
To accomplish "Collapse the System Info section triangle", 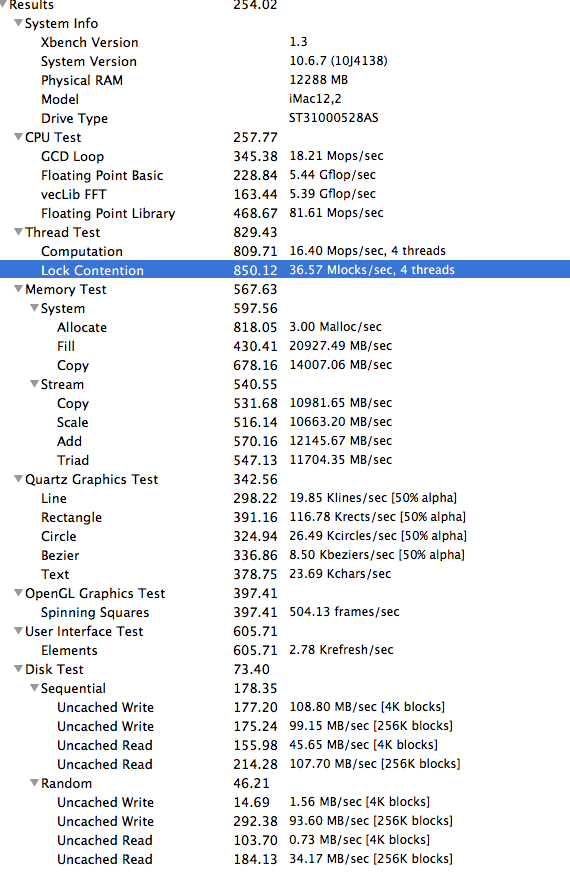I will click(x=18, y=23).
